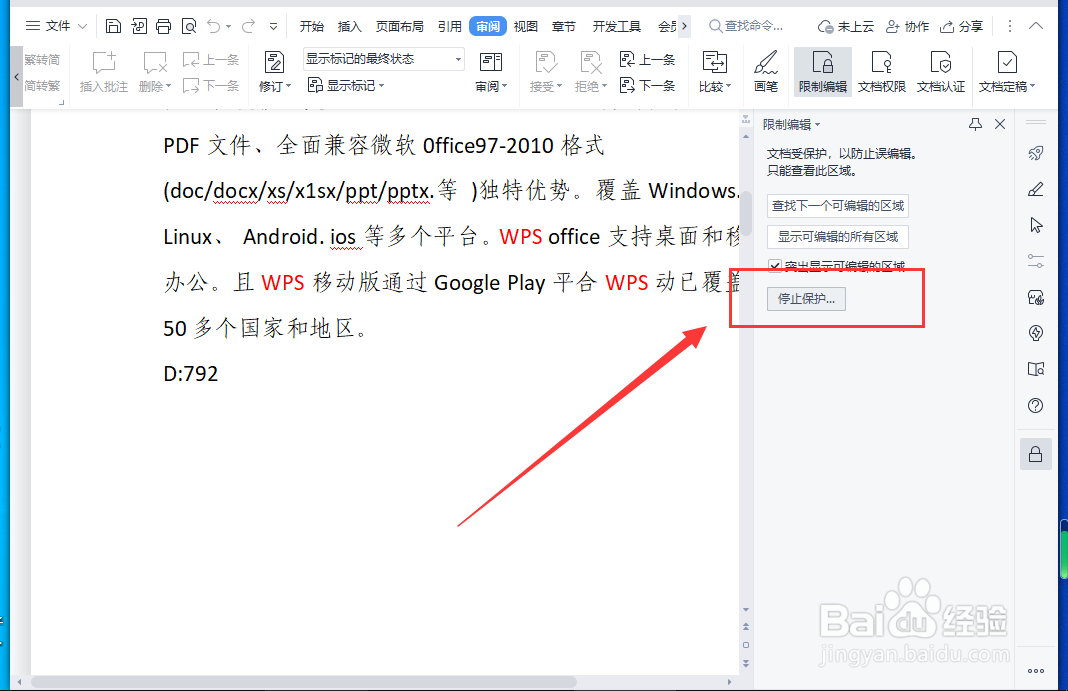Go to 上一条 revision
Viewport: 1068px width, 691px height.
click(x=647, y=60)
